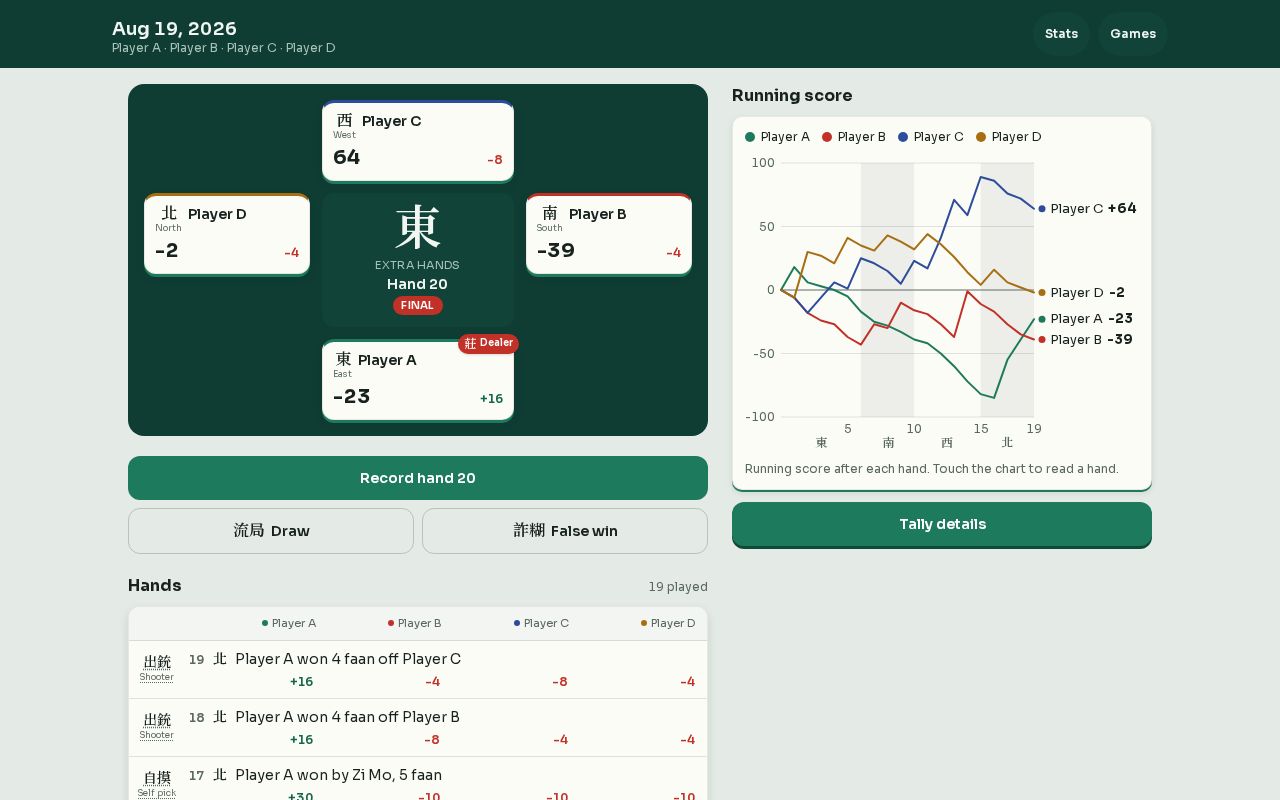Record a 流局 Draw
1280x800 pixels.
pos(271,531)
